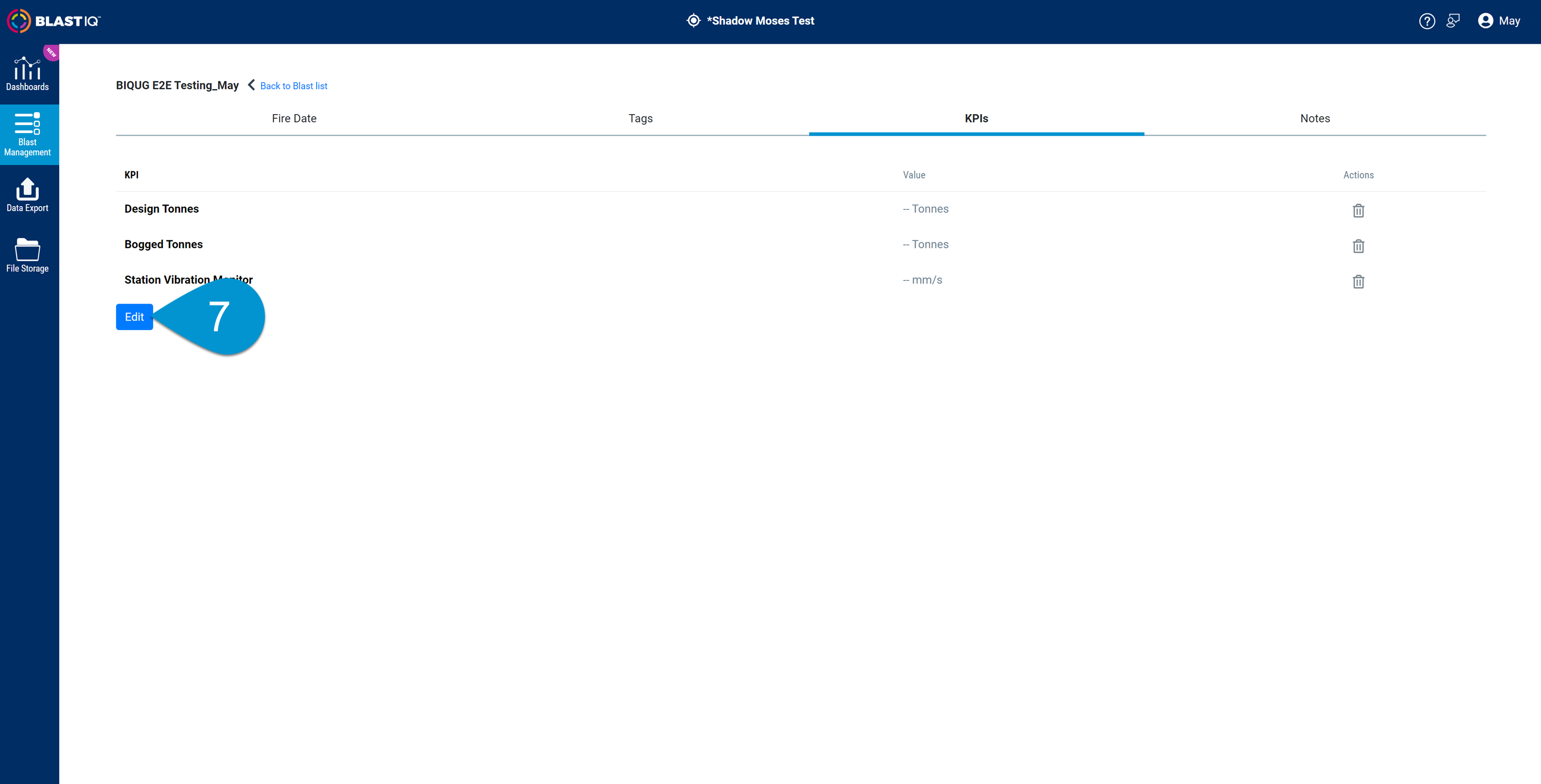Open the feedback chat icon
Image resolution: width=1541 pixels, height=784 pixels.
(1453, 21)
